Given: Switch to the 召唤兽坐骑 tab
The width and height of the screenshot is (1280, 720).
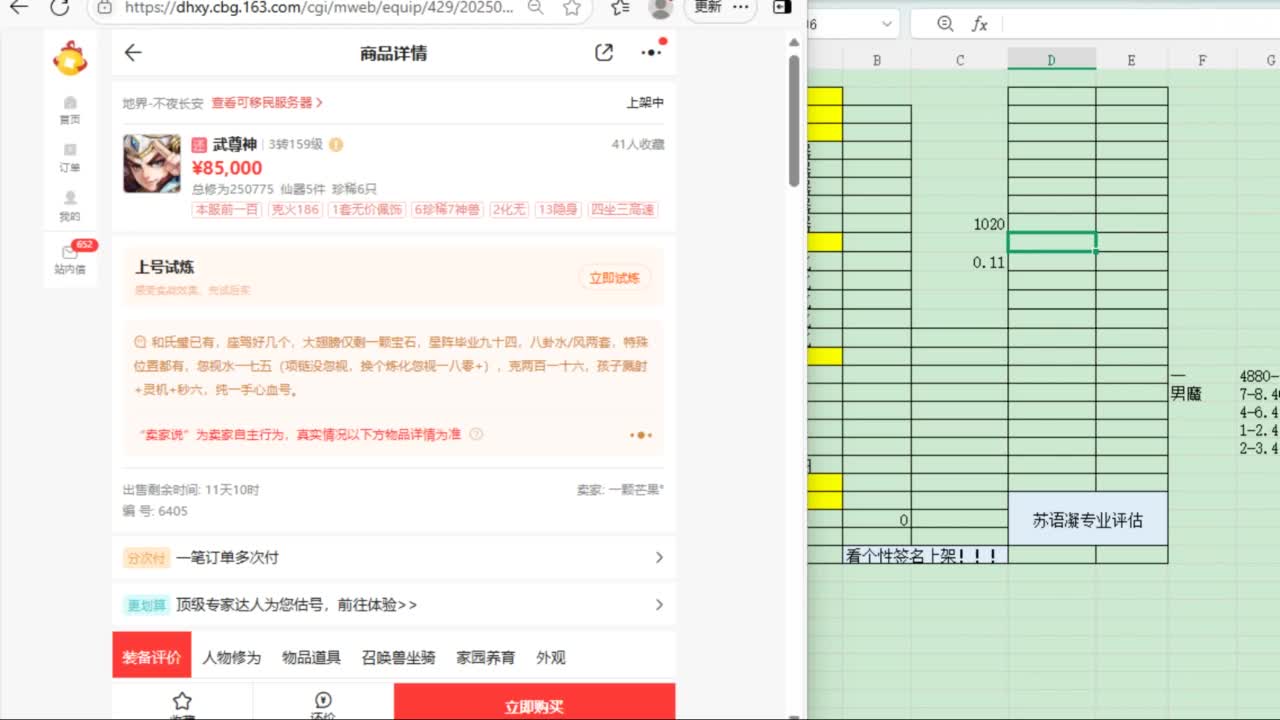Looking at the screenshot, I should click(x=399, y=657).
